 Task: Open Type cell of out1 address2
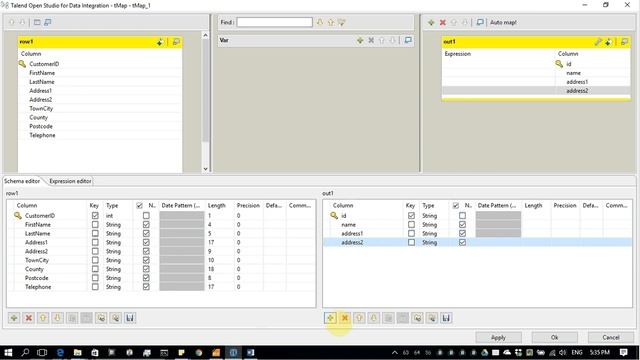[435, 242]
